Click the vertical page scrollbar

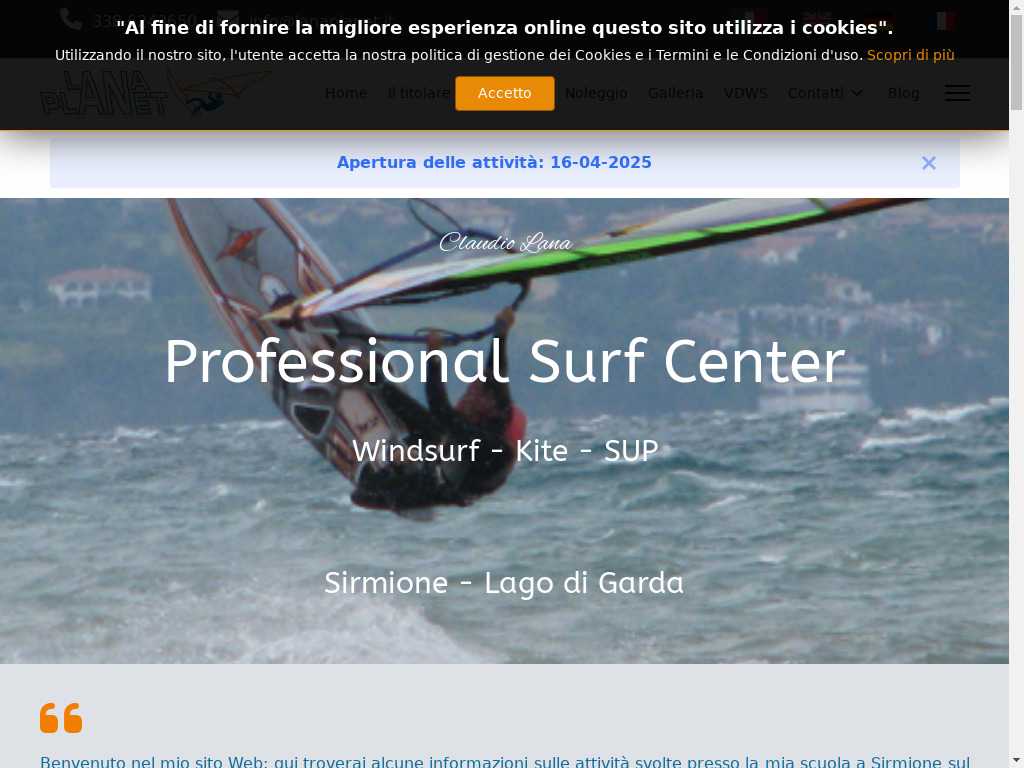[x=1016, y=384]
